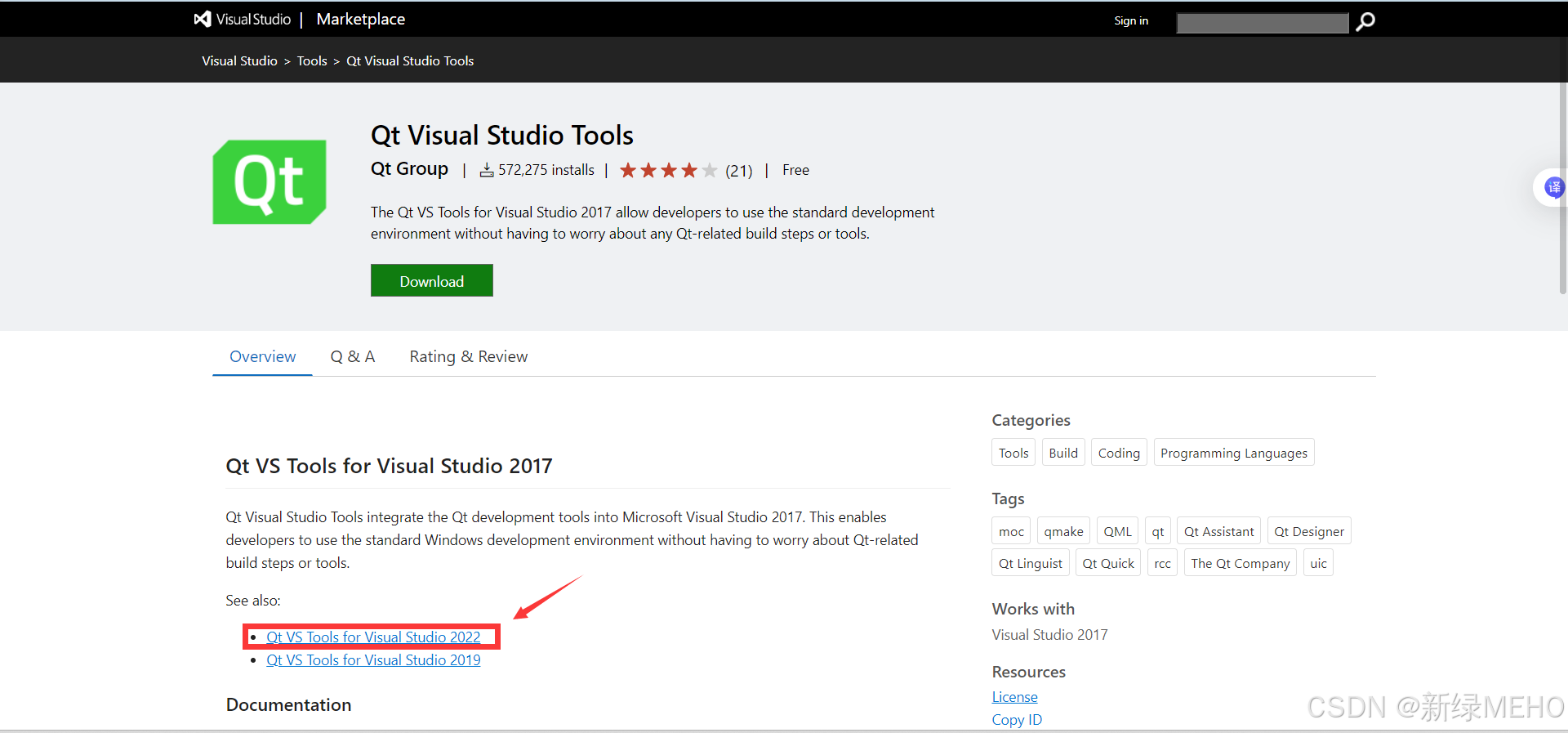Click the uic tag

1318,563
